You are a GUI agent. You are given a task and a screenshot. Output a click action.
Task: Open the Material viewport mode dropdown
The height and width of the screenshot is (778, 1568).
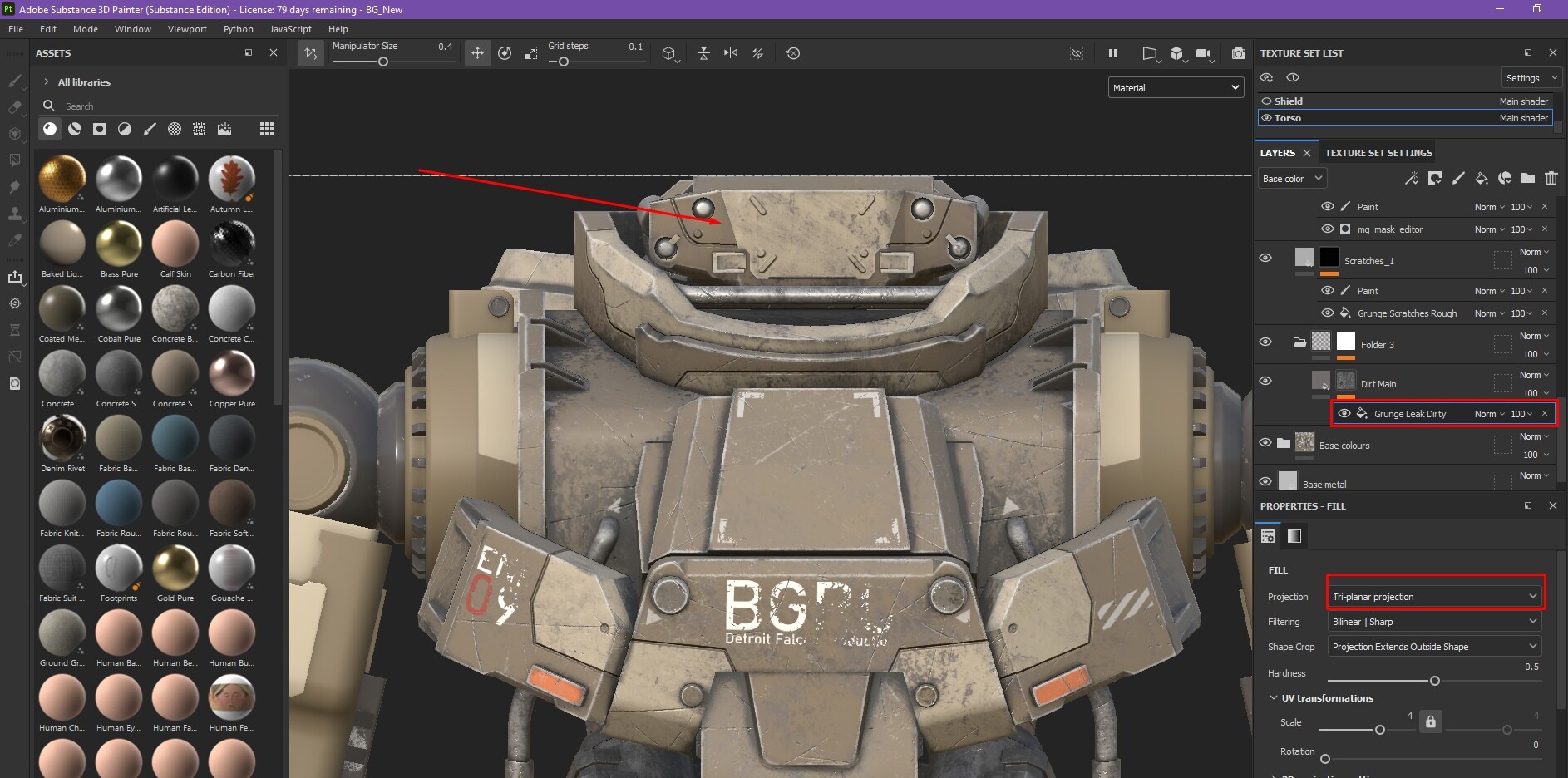point(1176,87)
